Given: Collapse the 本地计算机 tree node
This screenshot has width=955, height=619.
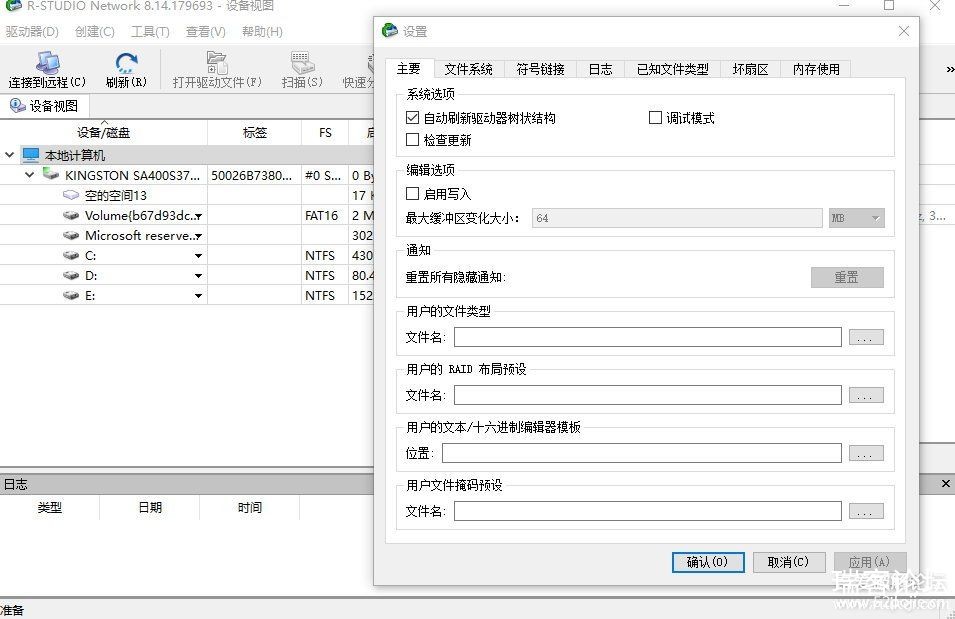Looking at the screenshot, I should coord(9,155).
